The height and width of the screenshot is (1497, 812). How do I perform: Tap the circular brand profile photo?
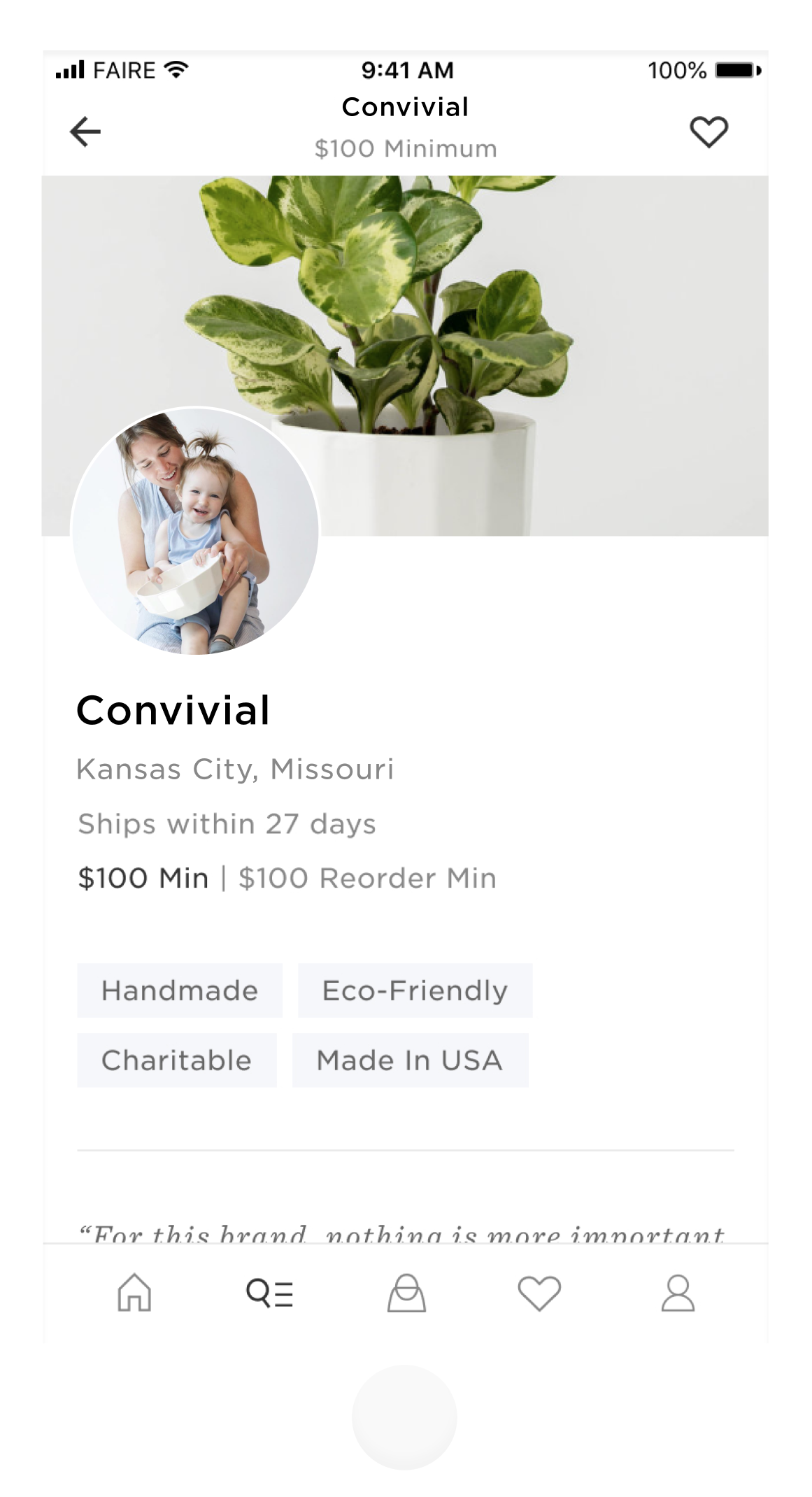195,531
